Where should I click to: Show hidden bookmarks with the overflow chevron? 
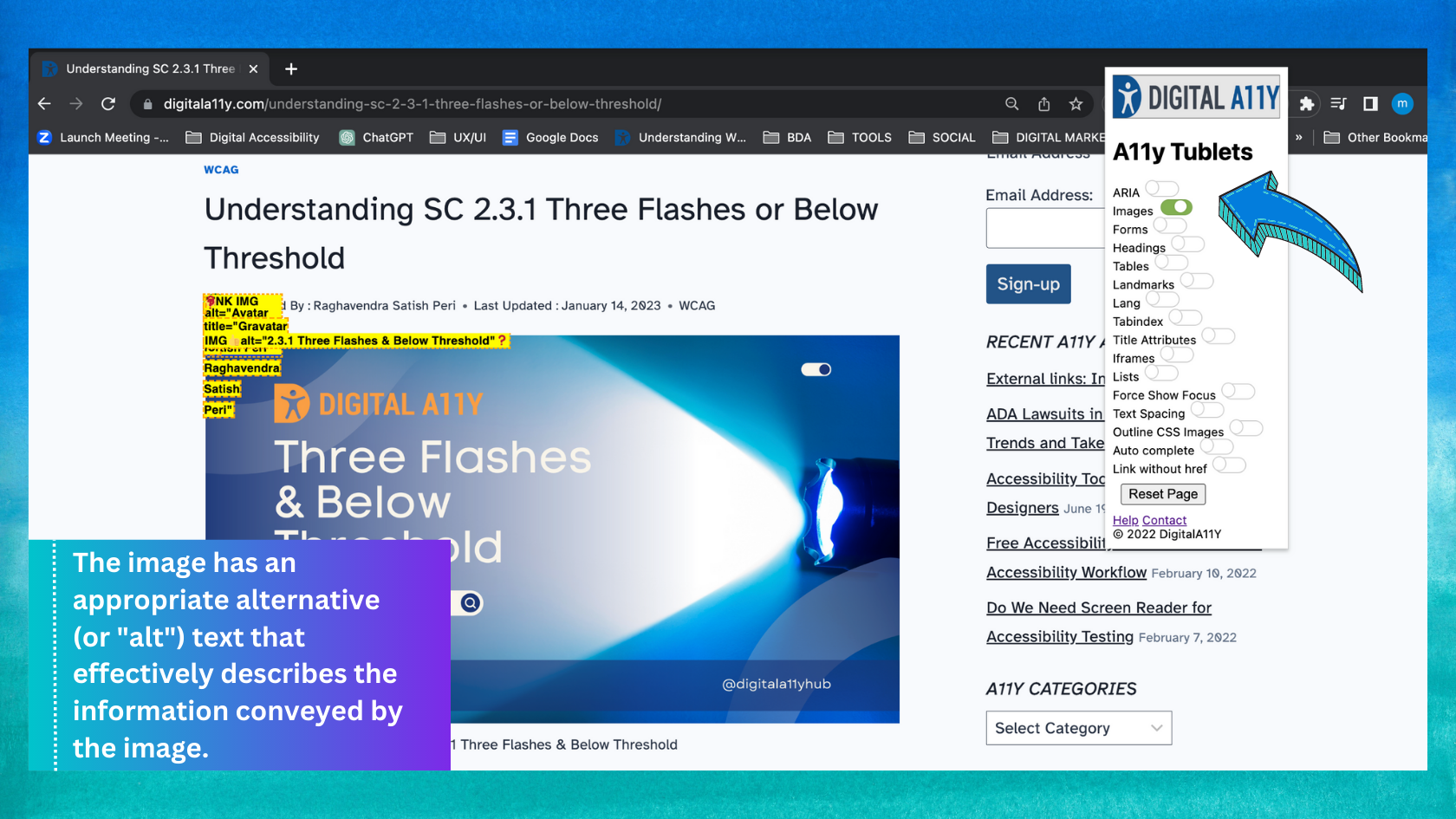pyautogui.click(x=1298, y=138)
